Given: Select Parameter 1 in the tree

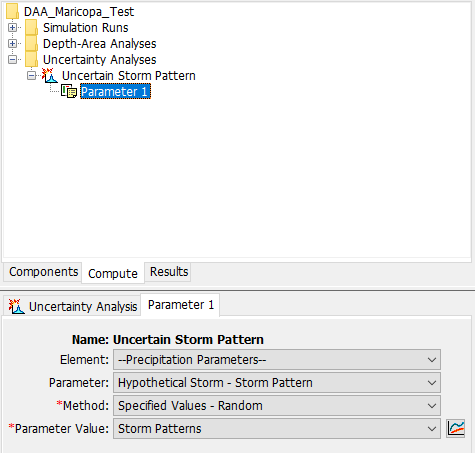Looking at the screenshot, I should pos(115,92).
